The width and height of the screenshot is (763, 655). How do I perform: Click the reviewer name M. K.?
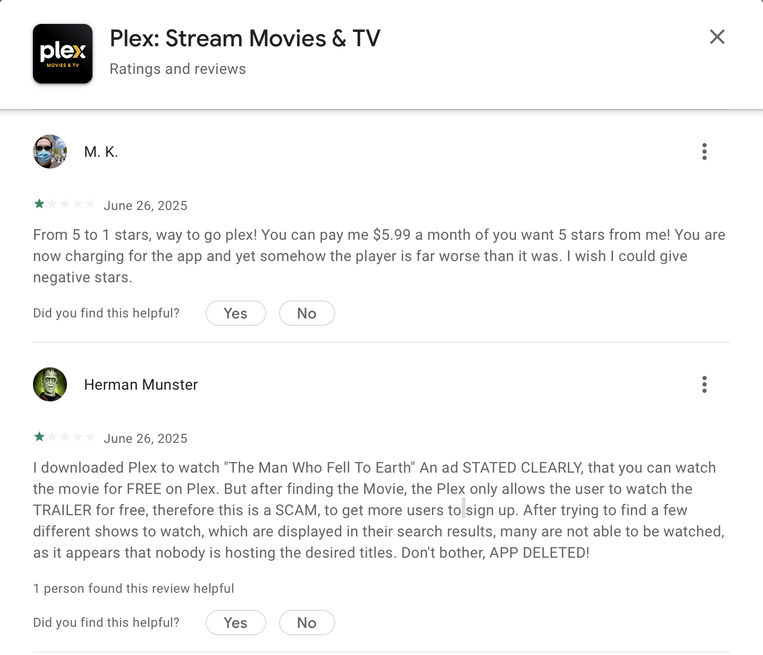[101, 152]
